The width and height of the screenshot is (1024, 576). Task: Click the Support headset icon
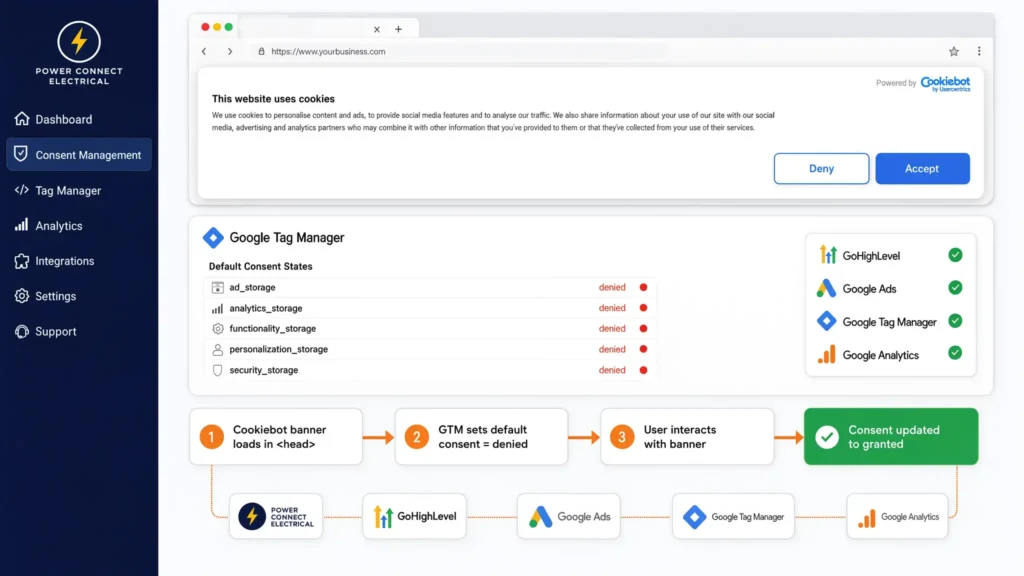[x=22, y=331]
